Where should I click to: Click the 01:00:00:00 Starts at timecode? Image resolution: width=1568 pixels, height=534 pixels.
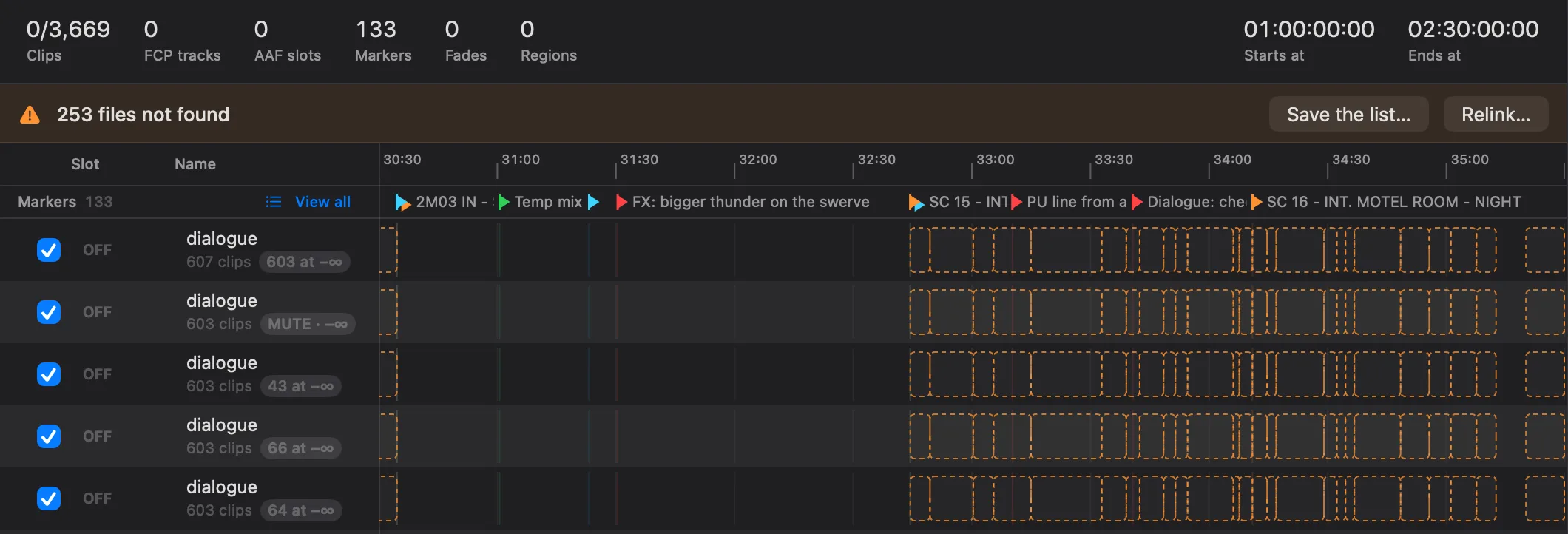click(x=1309, y=41)
